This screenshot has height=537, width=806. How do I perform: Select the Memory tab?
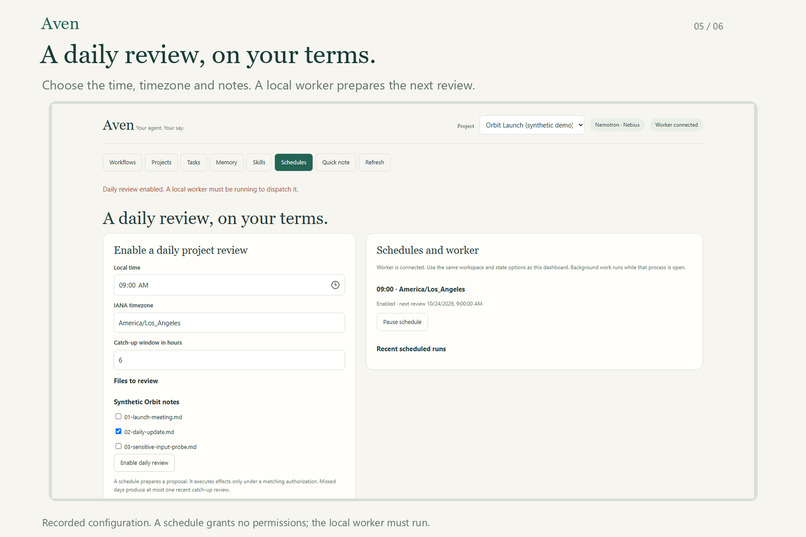click(226, 162)
